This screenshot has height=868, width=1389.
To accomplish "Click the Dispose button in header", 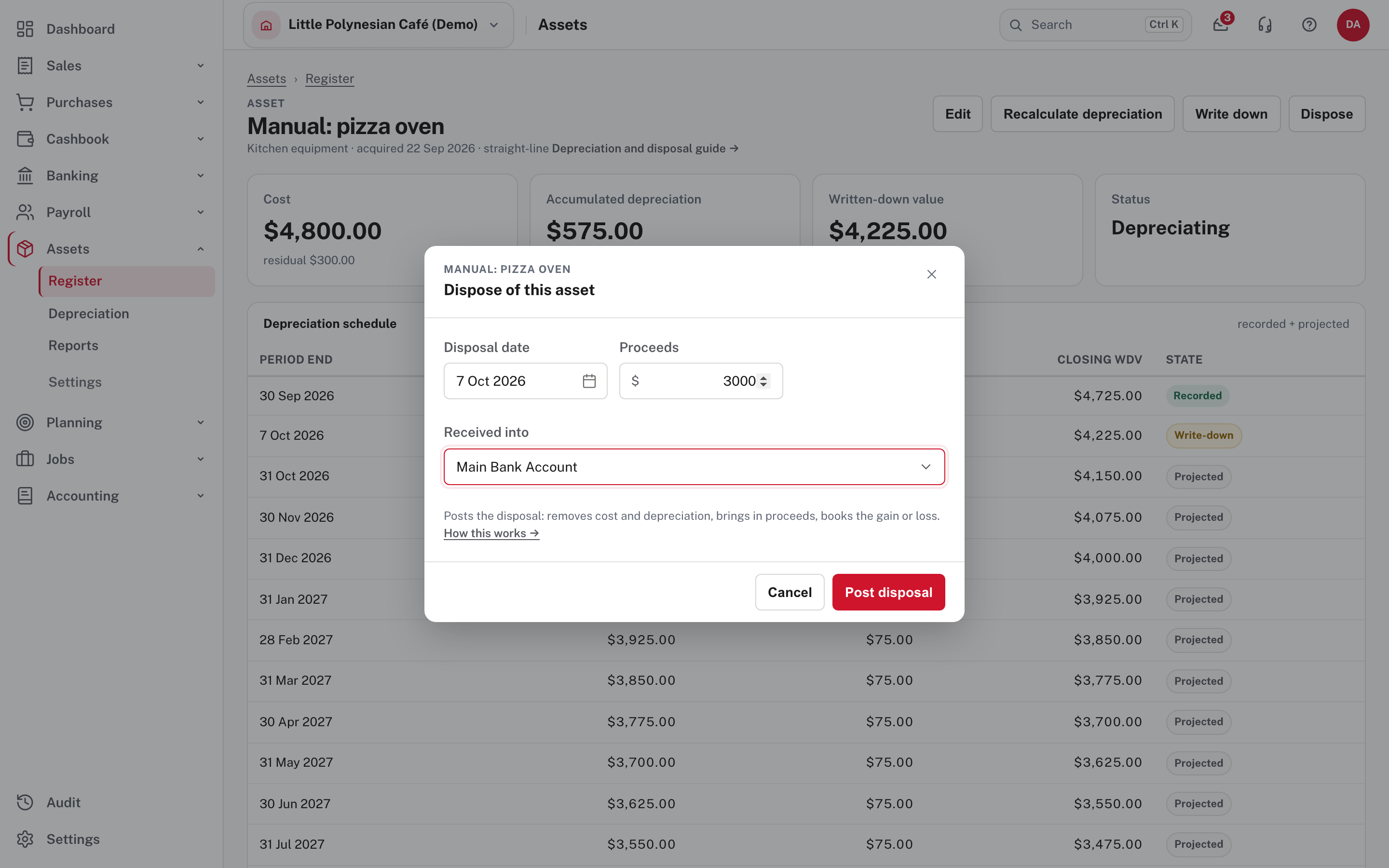I will click(x=1326, y=114).
